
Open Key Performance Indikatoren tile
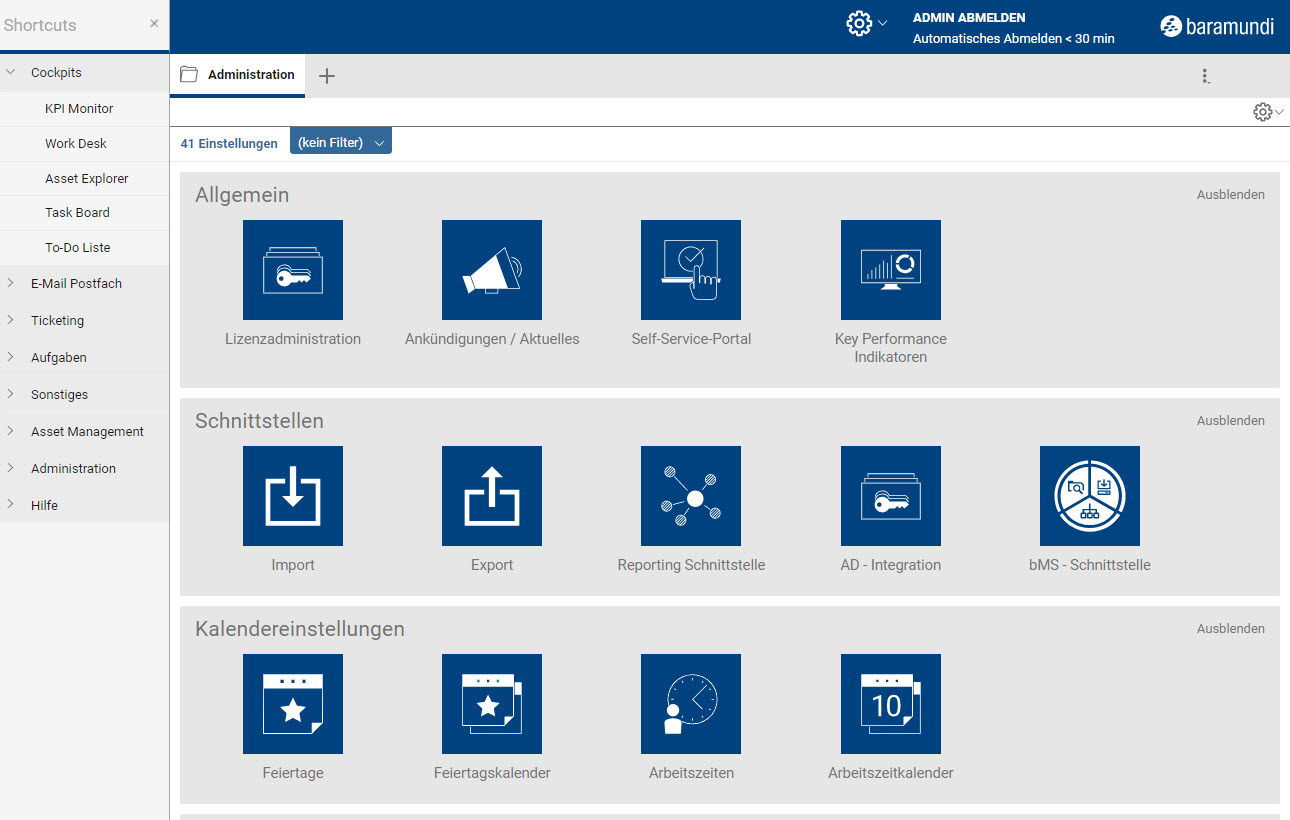pyautogui.click(x=890, y=270)
